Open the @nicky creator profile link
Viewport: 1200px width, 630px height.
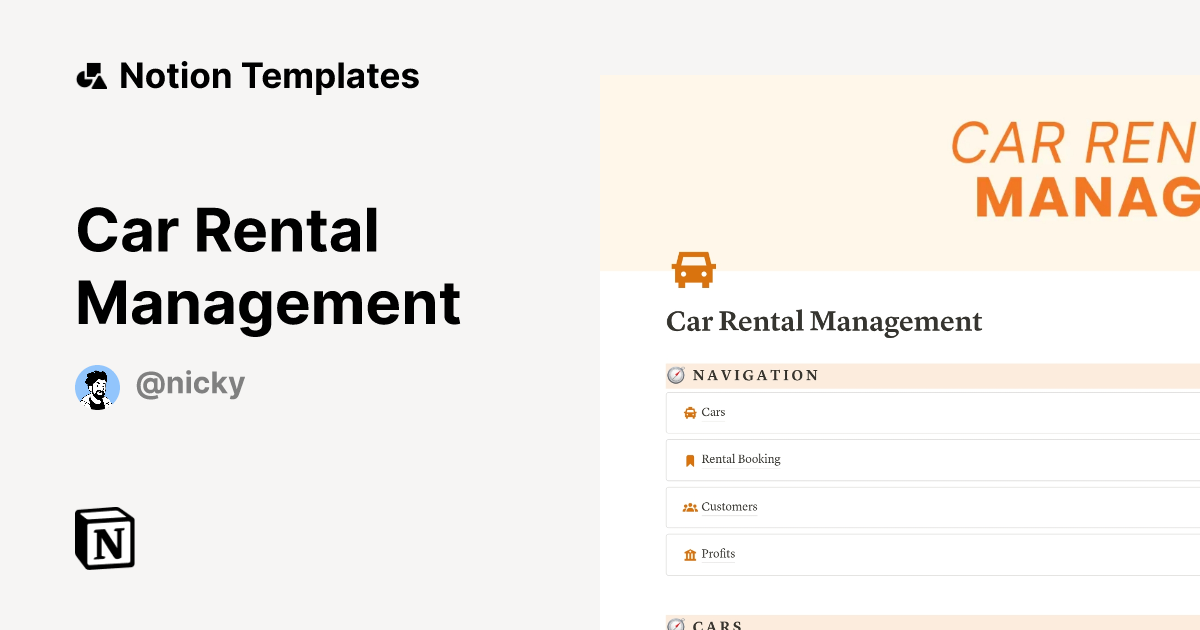(190, 384)
